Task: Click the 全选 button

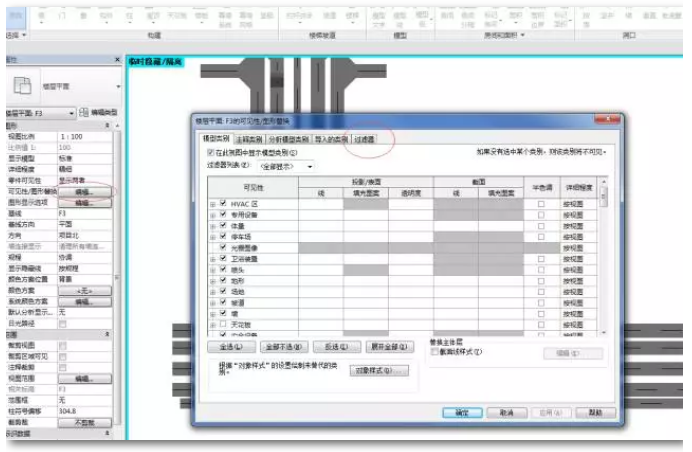Action: 231,347
